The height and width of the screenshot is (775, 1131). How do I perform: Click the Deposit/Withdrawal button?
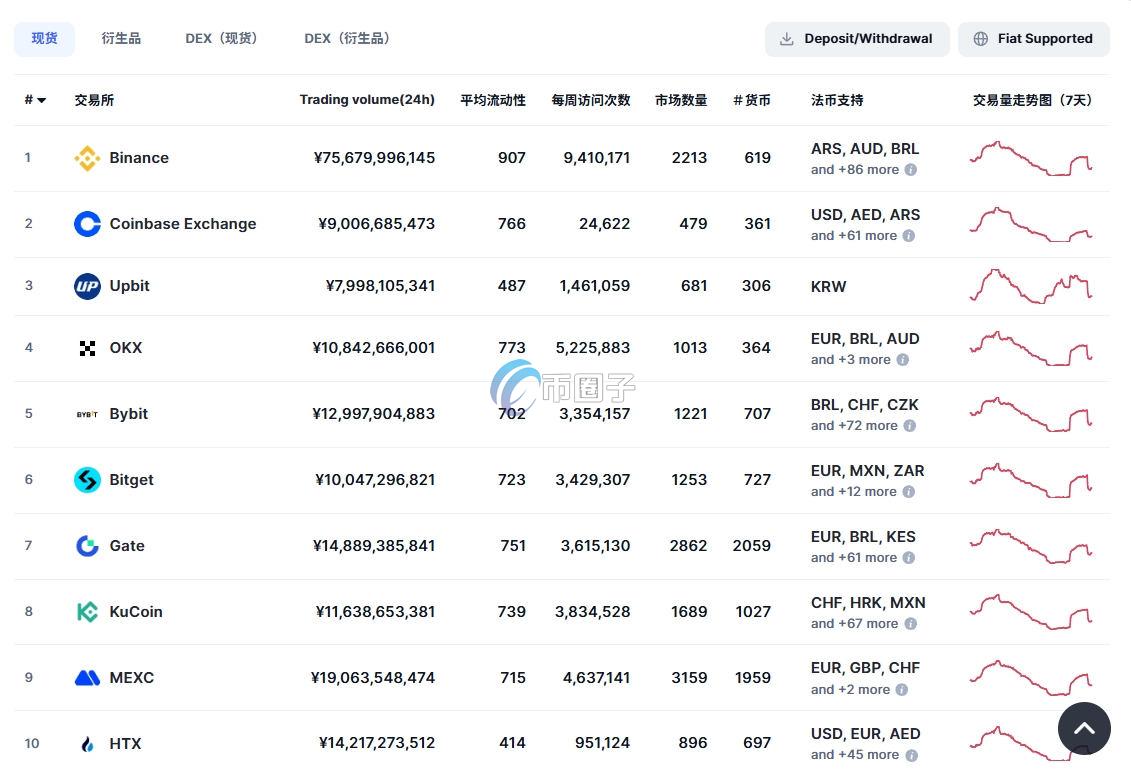click(857, 38)
